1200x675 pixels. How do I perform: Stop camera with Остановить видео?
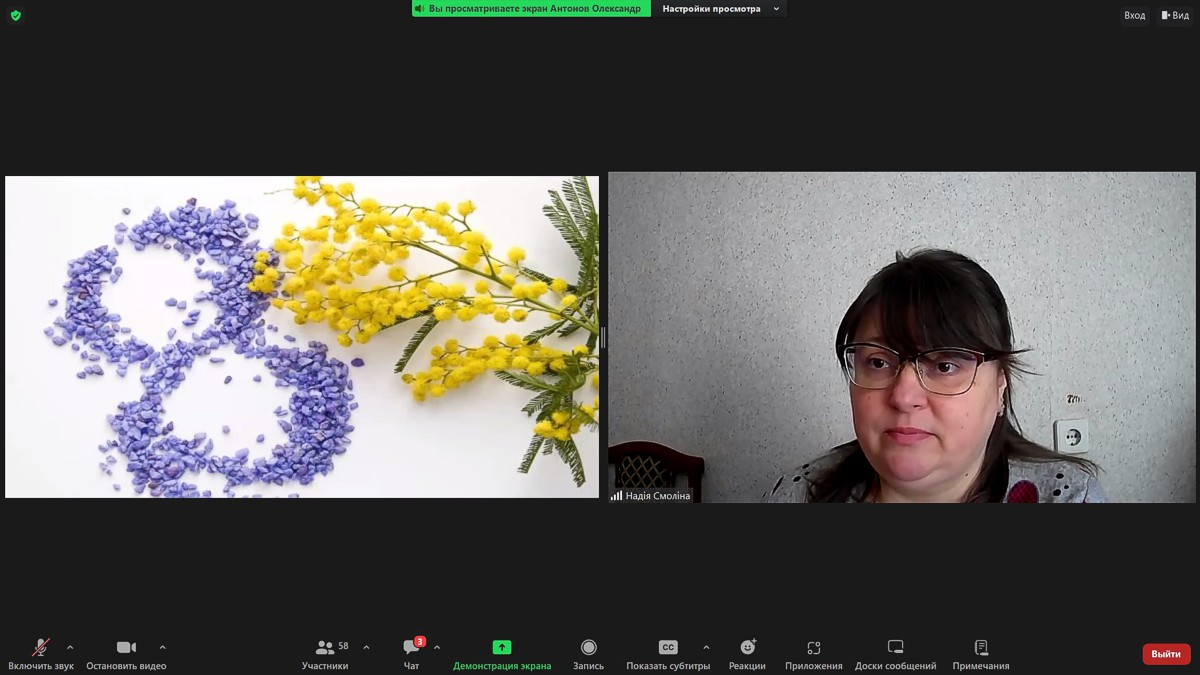[126, 654]
